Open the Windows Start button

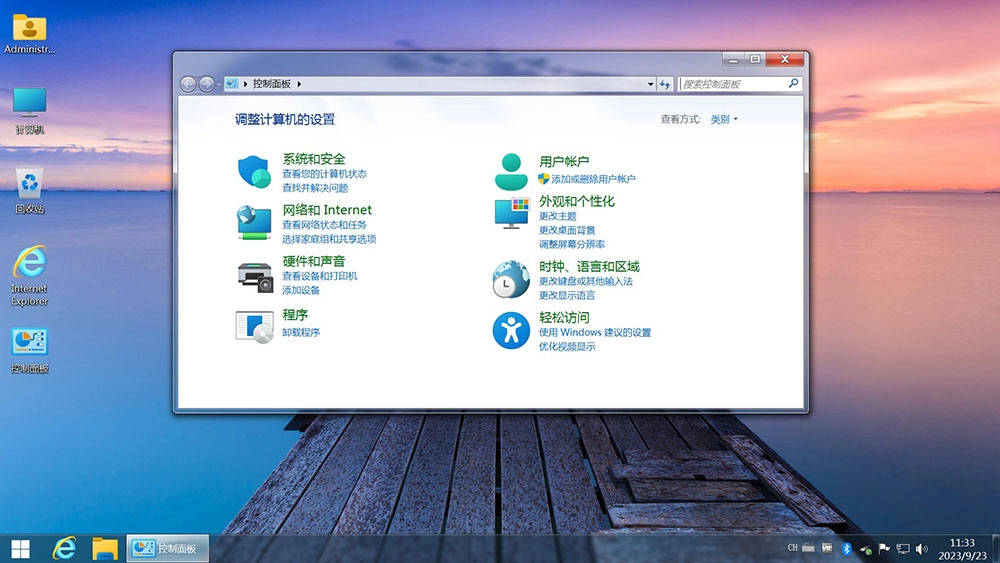[20, 548]
